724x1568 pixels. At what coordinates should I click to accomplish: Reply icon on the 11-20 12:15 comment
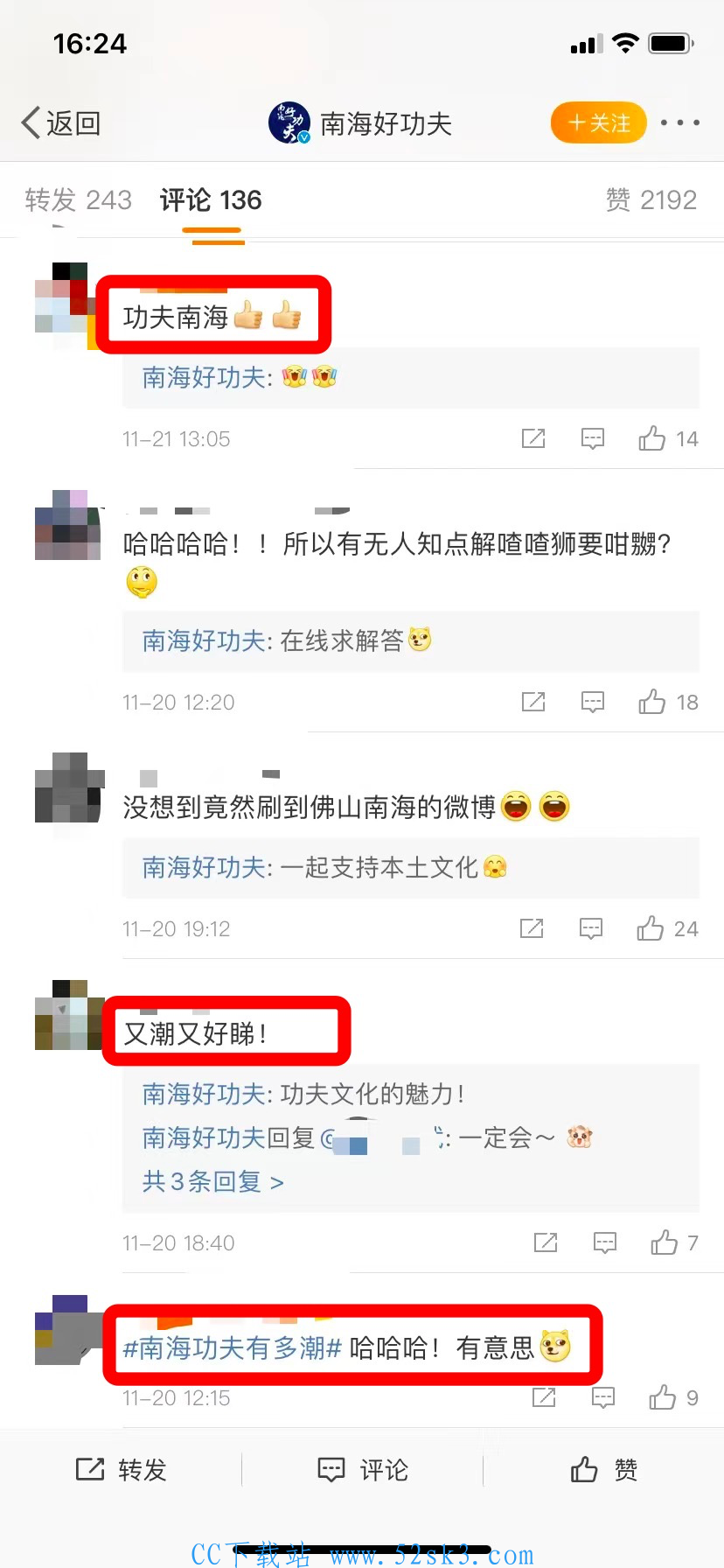pos(603,1397)
